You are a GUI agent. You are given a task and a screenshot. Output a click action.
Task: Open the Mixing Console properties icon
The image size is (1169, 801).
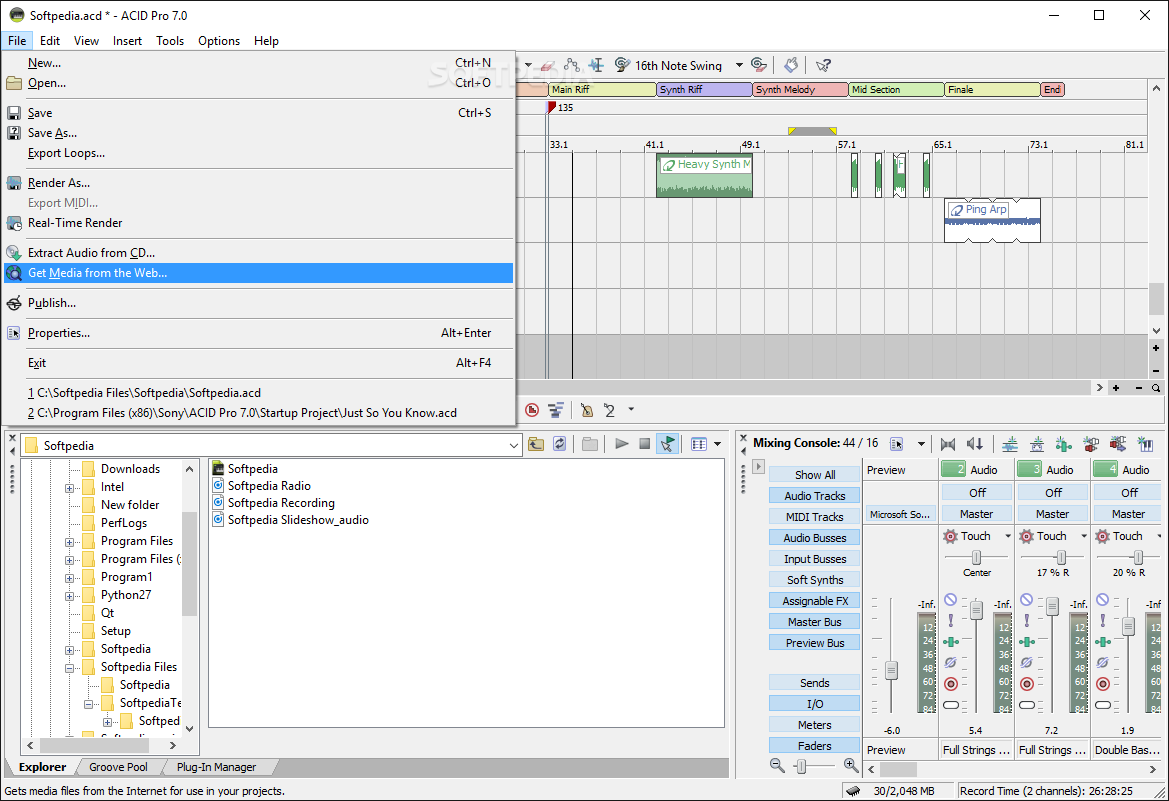897,444
